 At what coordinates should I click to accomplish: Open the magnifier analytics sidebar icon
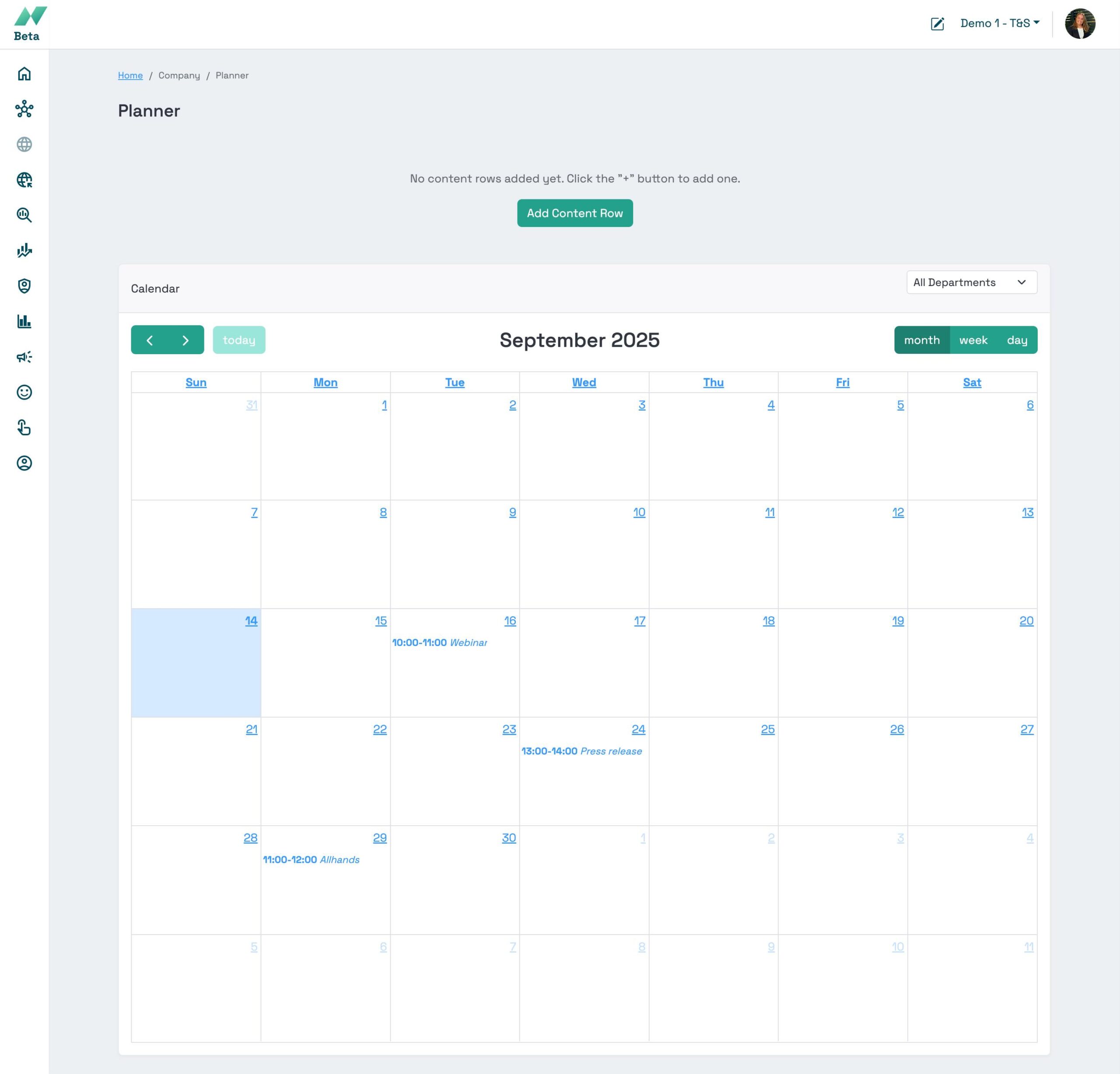coord(24,215)
